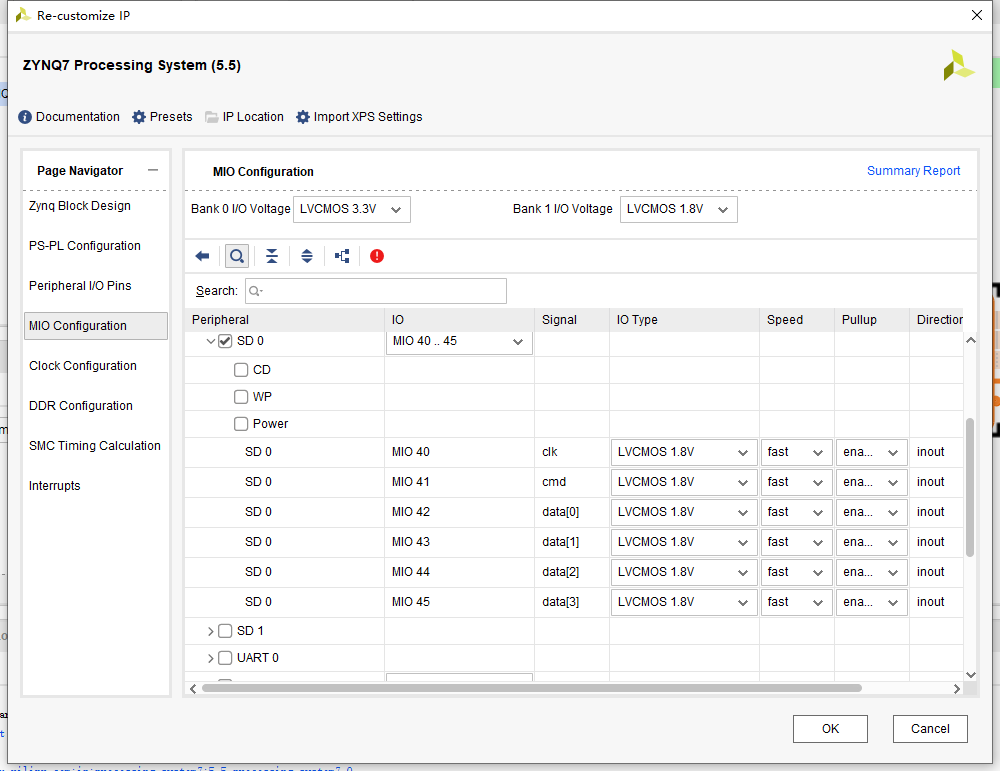Collapse the SD 0 tree node
The width and height of the screenshot is (1000, 771).
[210, 341]
